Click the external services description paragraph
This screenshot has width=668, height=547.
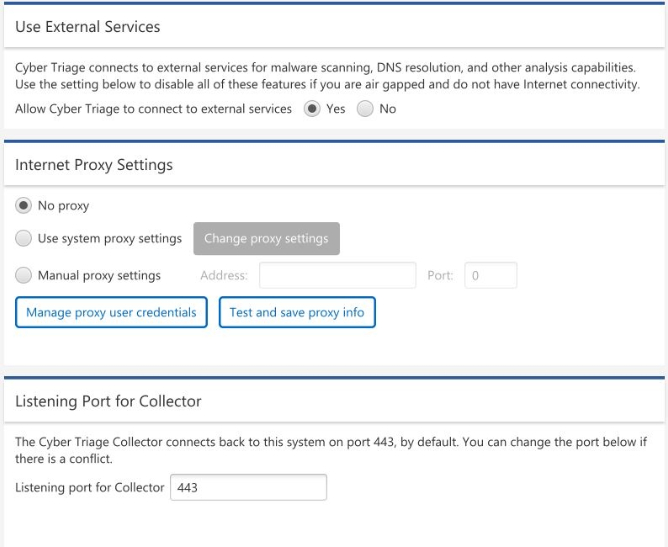327,76
